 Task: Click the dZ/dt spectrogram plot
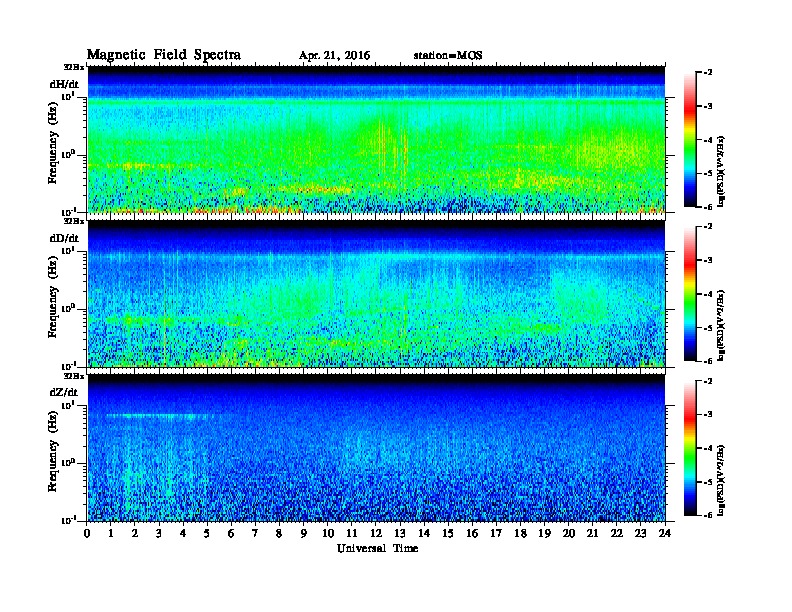pos(376,447)
